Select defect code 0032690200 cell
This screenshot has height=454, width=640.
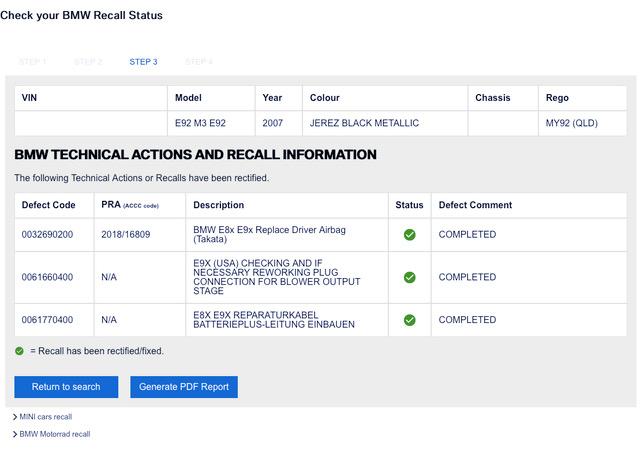pyautogui.click(x=48, y=235)
